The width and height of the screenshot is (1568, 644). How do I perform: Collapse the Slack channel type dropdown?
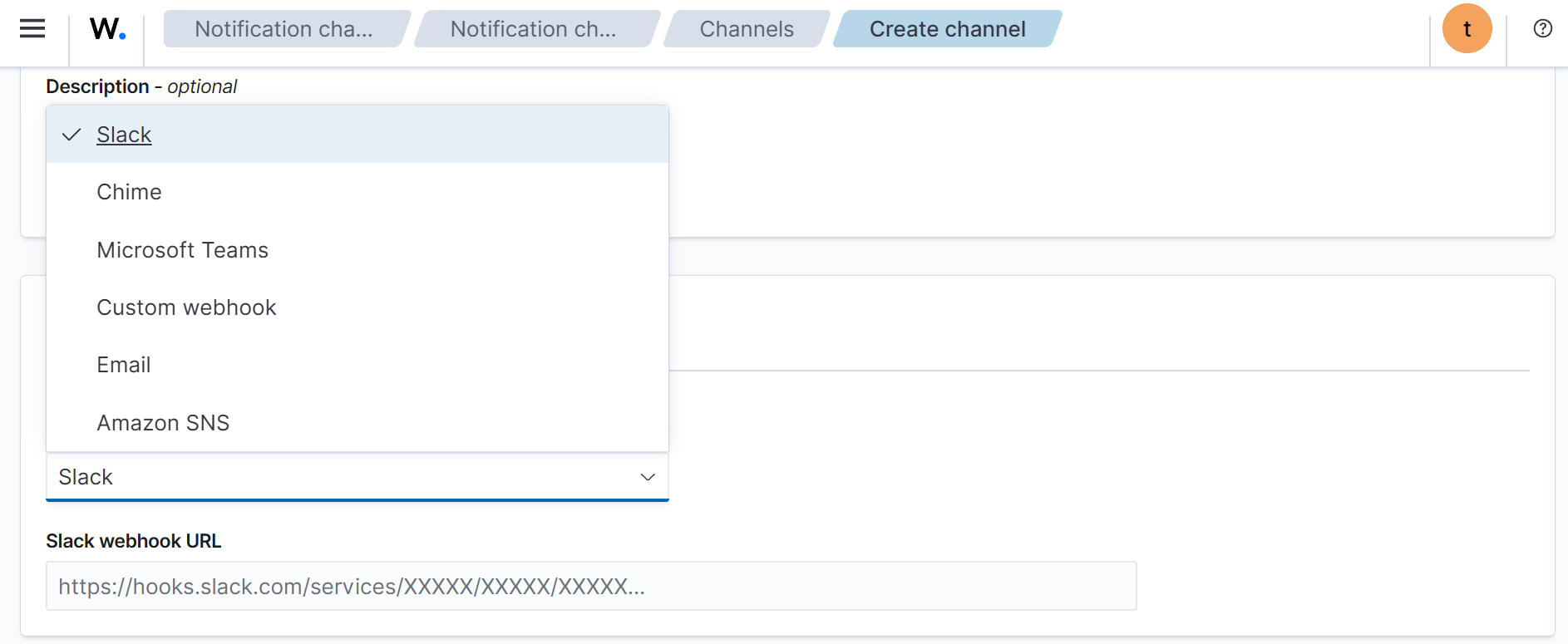[357, 477]
